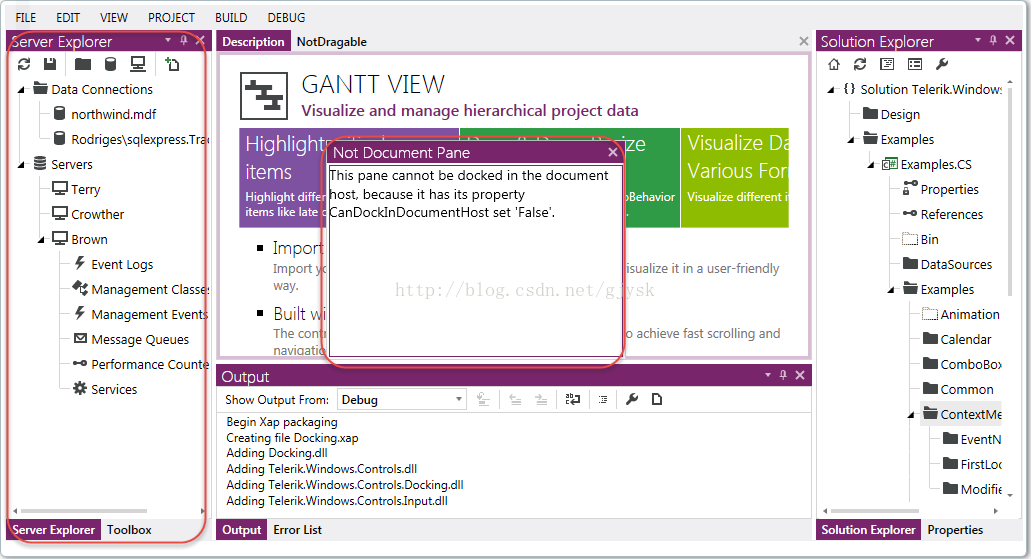Viewport: 1031px width, 559px height.
Task: Switch to the Error List tab
Action: [298, 530]
